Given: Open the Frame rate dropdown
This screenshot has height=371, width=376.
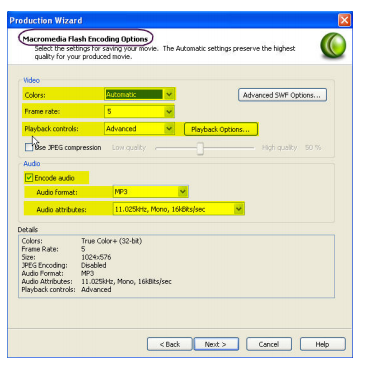Looking at the screenshot, I should coord(139,112).
